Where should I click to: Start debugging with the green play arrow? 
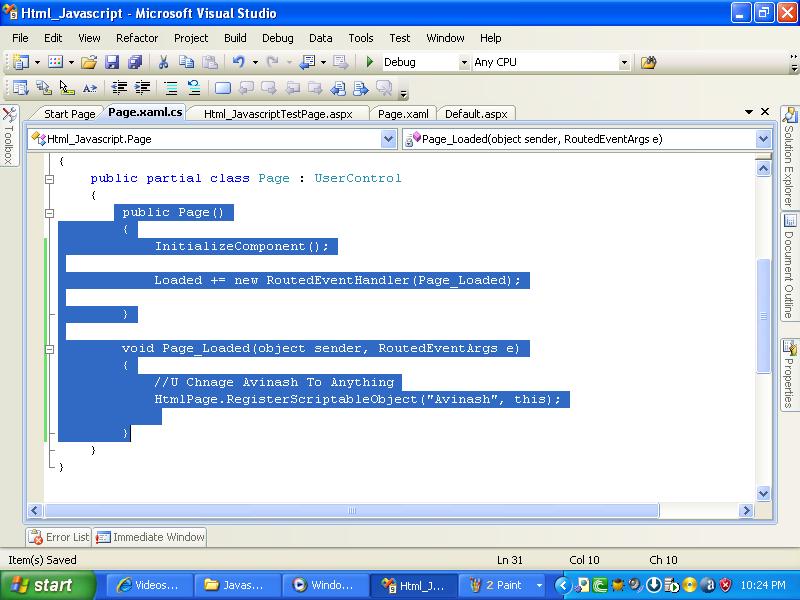(370, 62)
